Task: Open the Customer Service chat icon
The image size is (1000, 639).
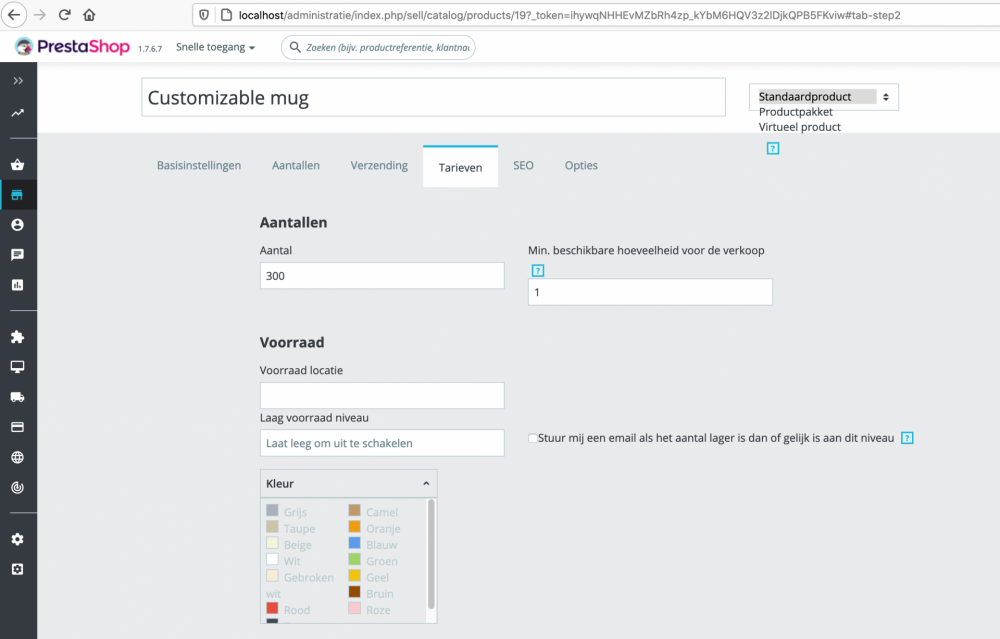Action: [x=18, y=254]
